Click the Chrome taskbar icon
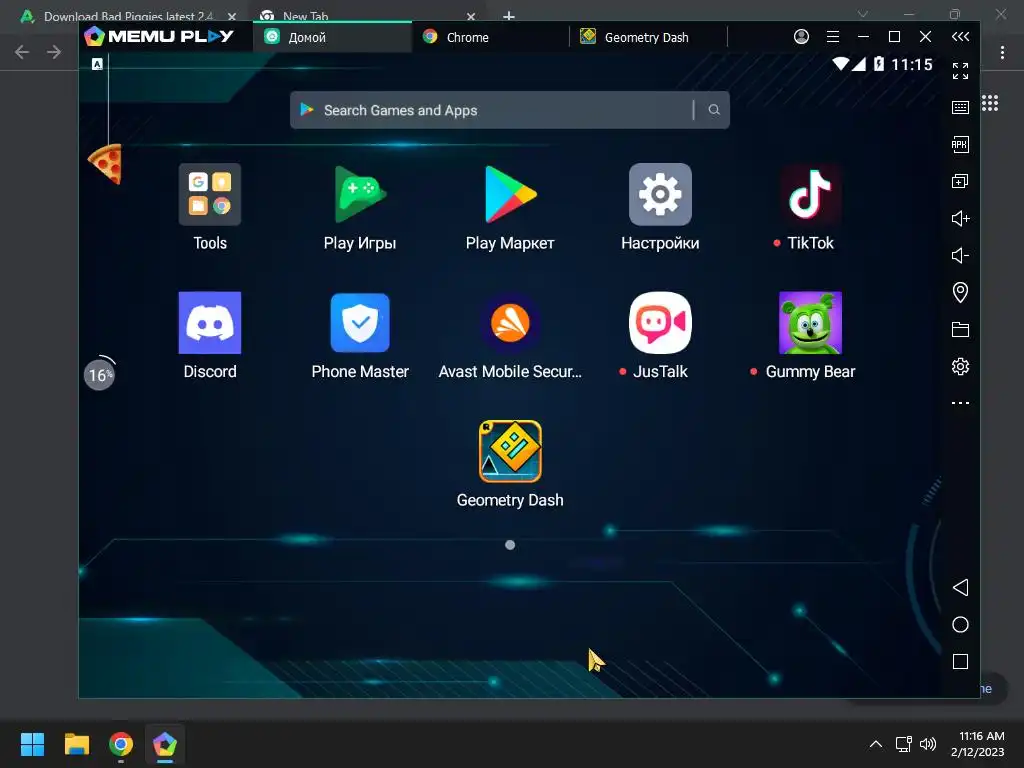This screenshot has height=768, width=1024. click(x=121, y=744)
